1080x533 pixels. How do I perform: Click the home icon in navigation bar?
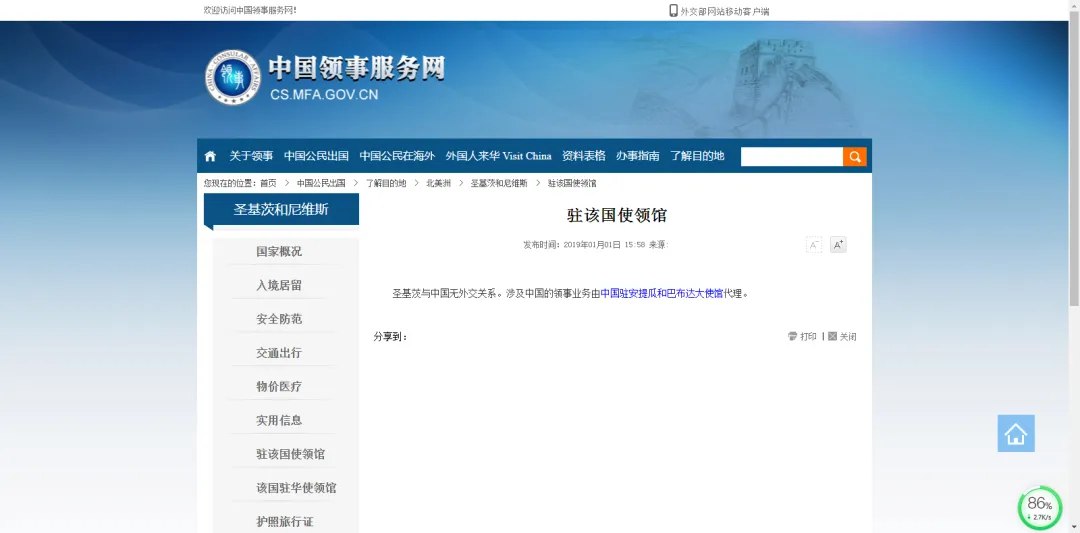point(210,156)
